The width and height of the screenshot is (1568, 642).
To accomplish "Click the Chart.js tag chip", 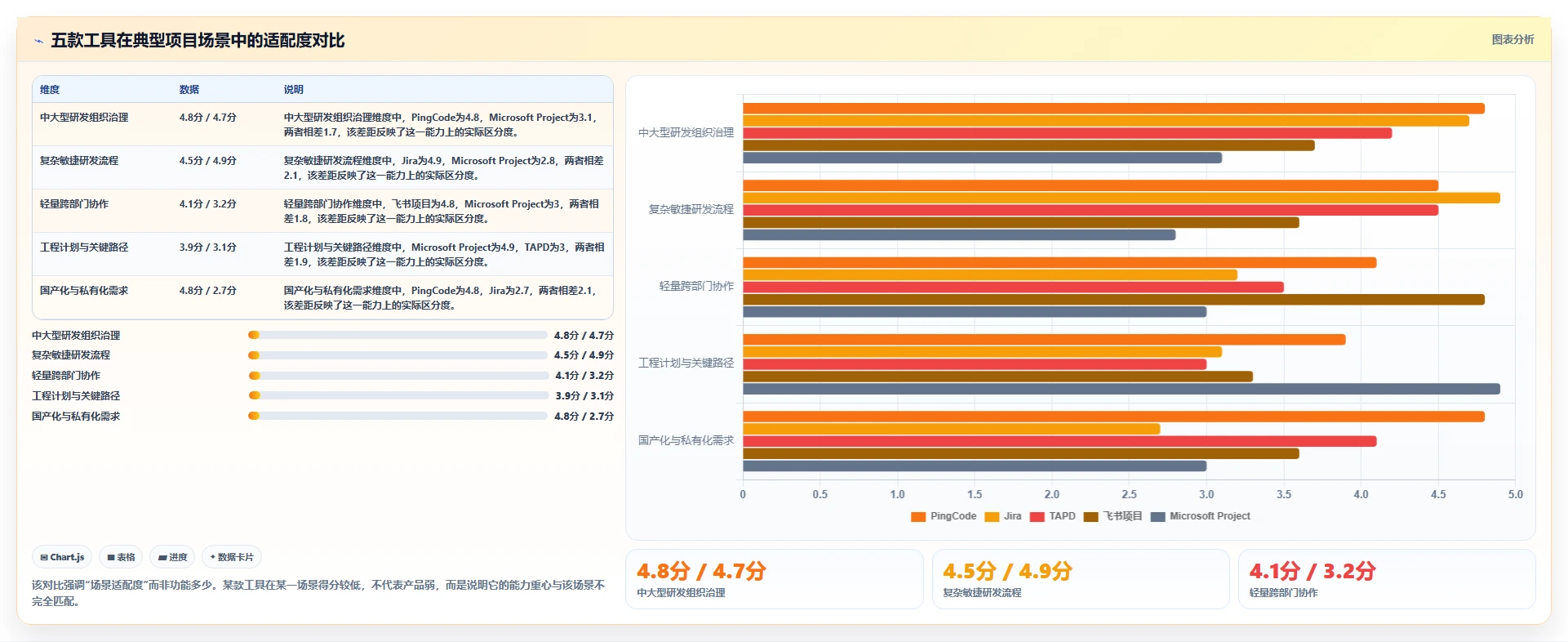I will click(62, 557).
